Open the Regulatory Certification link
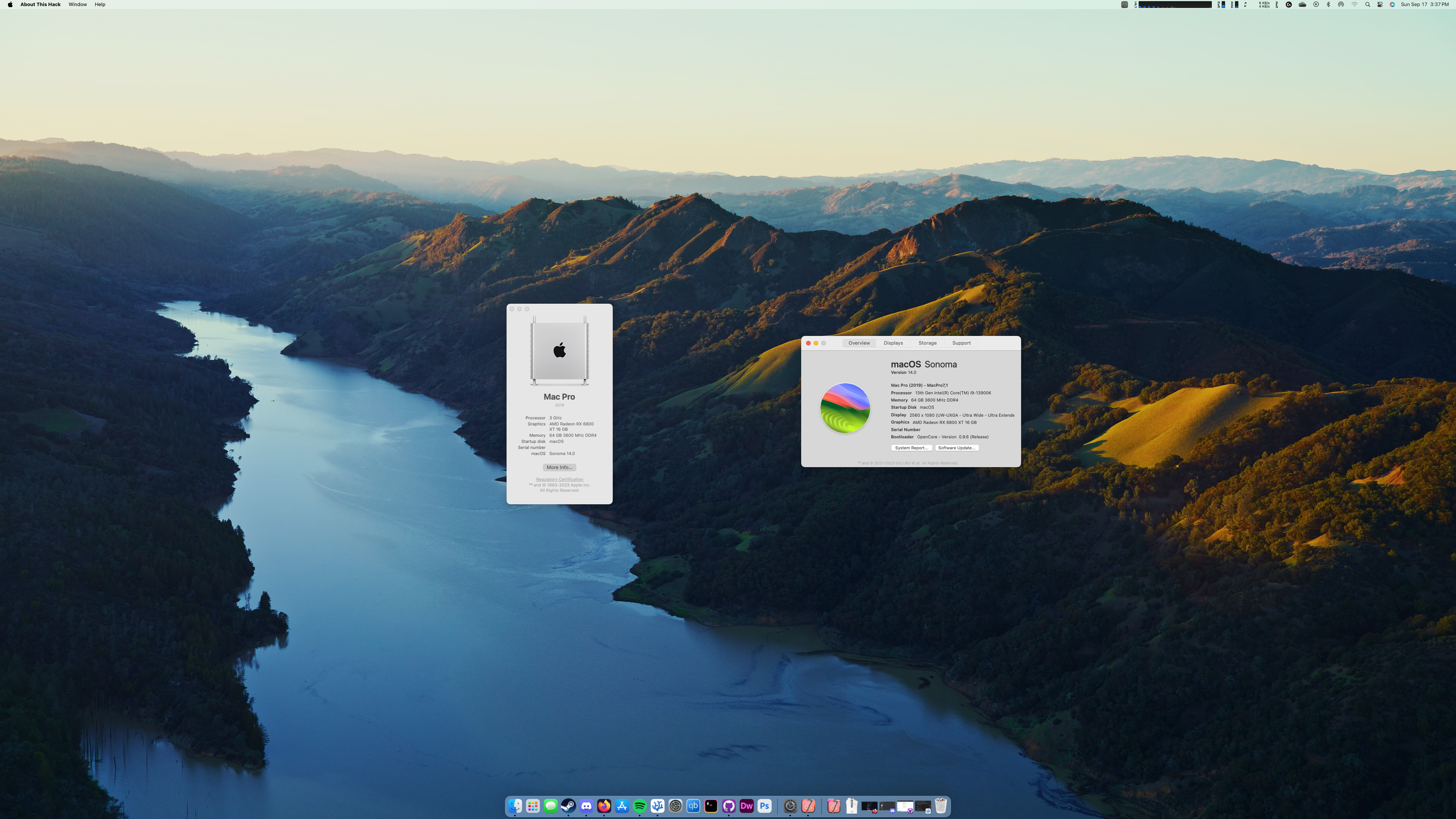Viewport: 1456px width, 819px height. click(x=560, y=479)
